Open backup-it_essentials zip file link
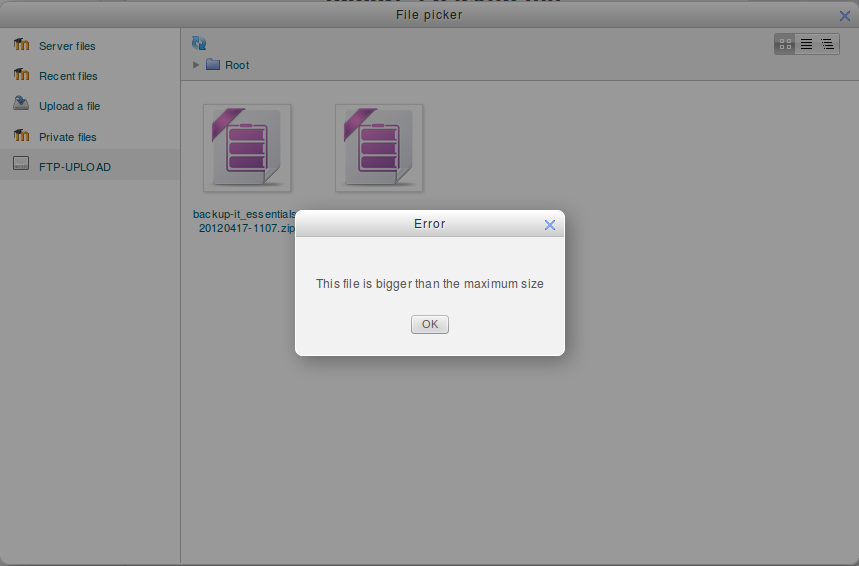Screen dimensions: 859x566 (244, 221)
